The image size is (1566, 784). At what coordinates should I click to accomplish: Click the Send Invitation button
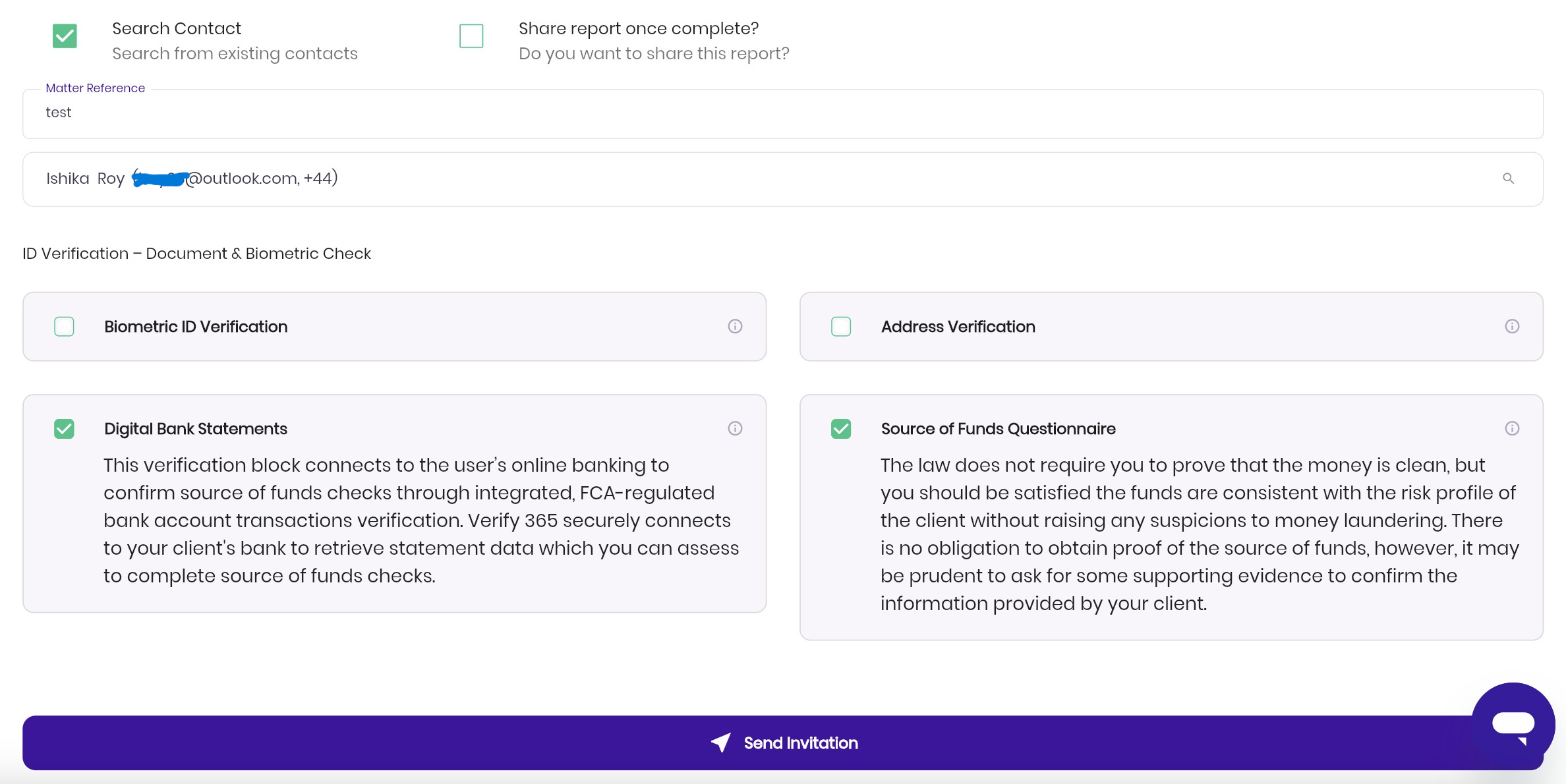[x=783, y=742]
